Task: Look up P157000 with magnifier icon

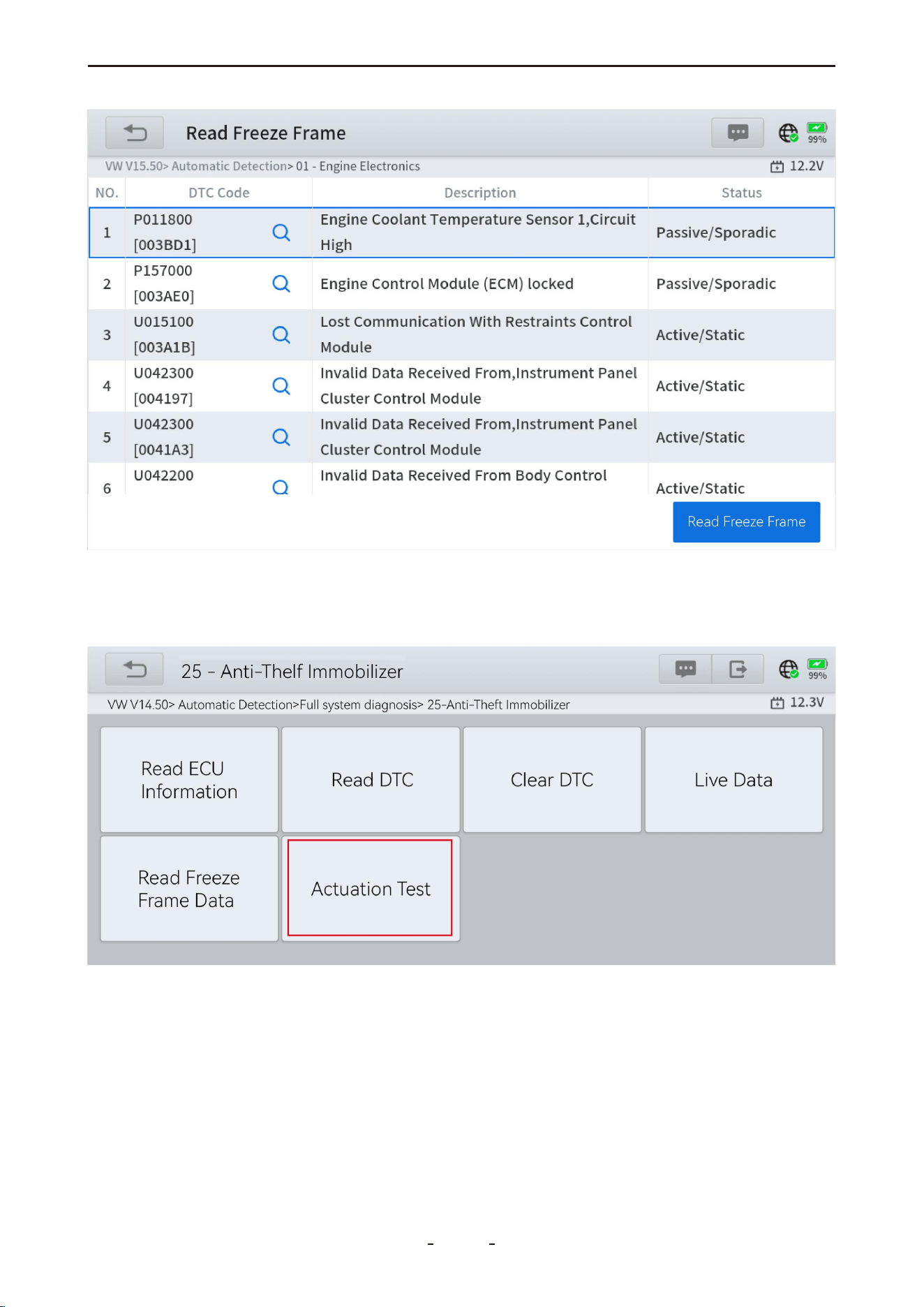Action: [281, 283]
